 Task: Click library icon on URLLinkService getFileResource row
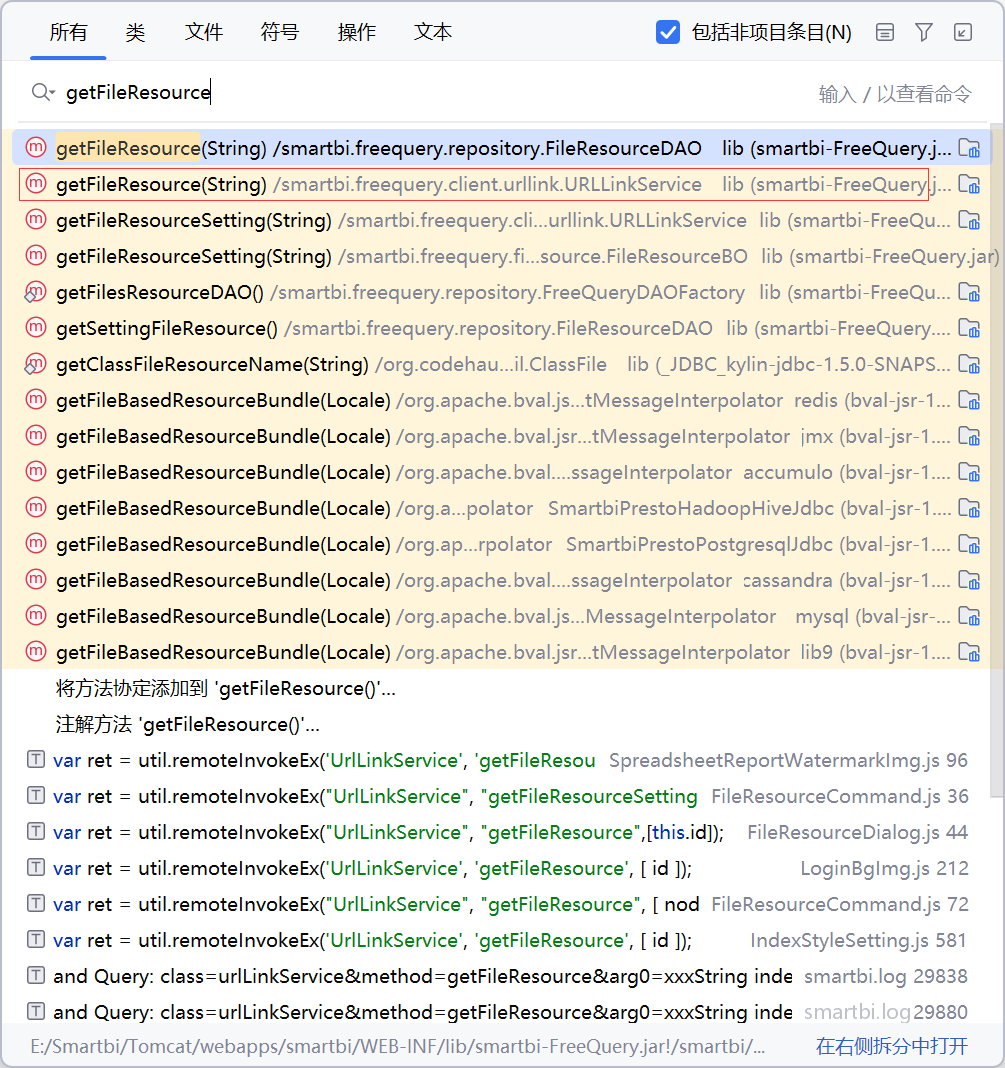(x=969, y=184)
